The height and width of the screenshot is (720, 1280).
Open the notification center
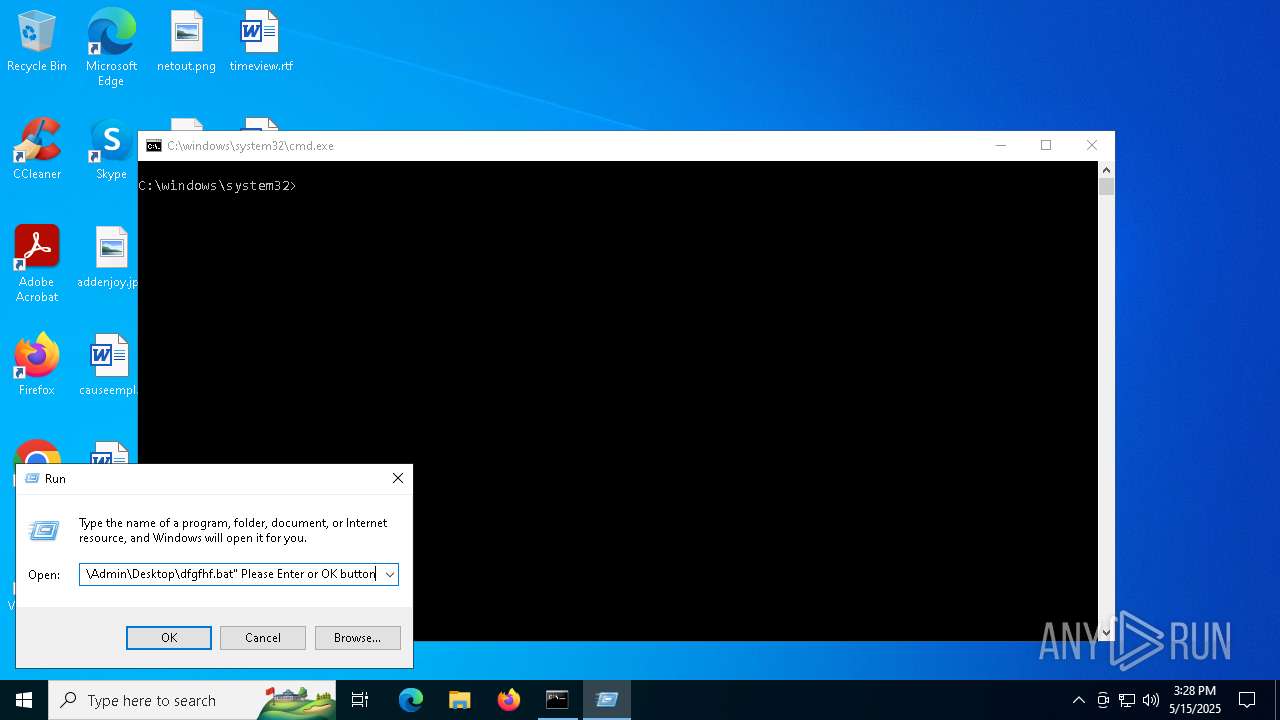(1247, 700)
